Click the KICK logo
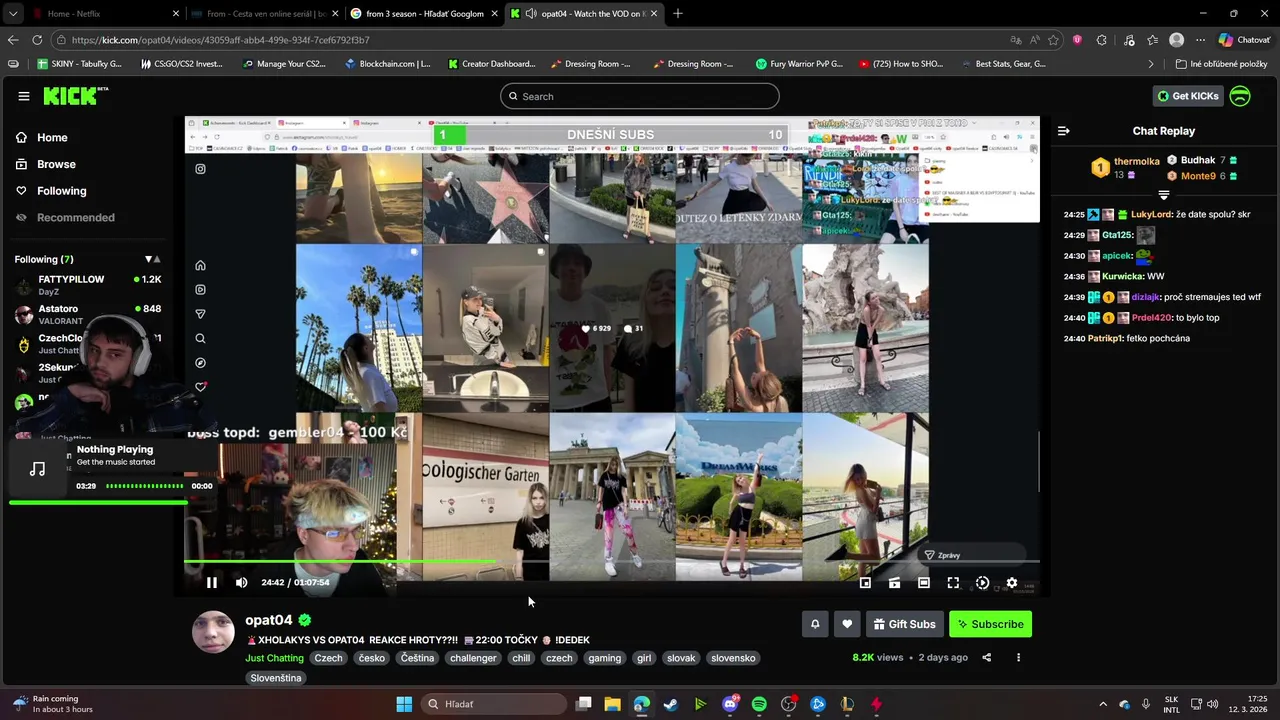The width and height of the screenshot is (1280, 720). [x=75, y=96]
